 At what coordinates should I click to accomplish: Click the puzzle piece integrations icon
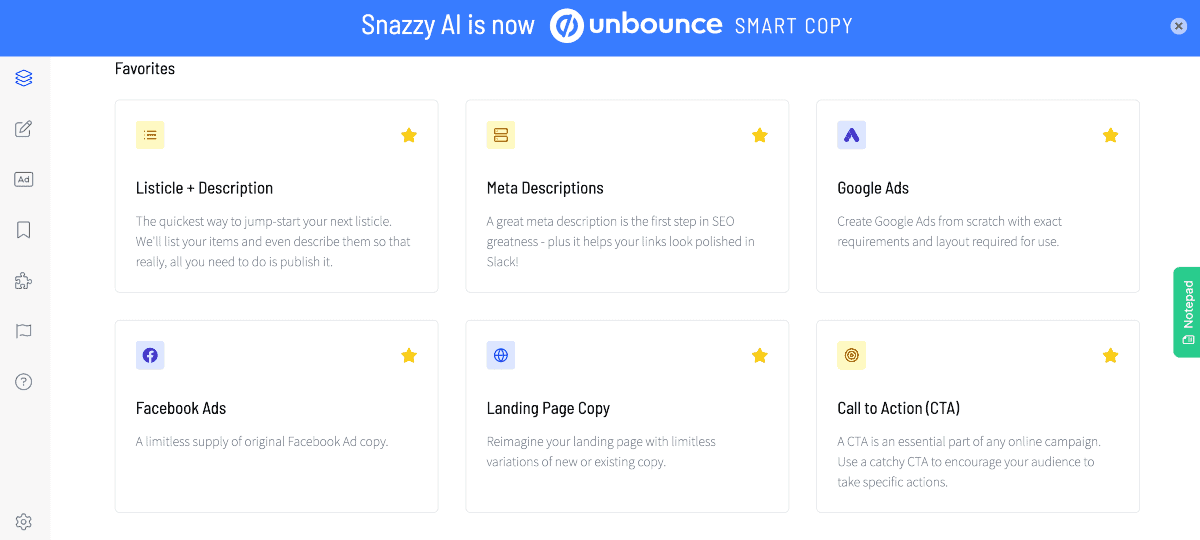pyautogui.click(x=24, y=281)
